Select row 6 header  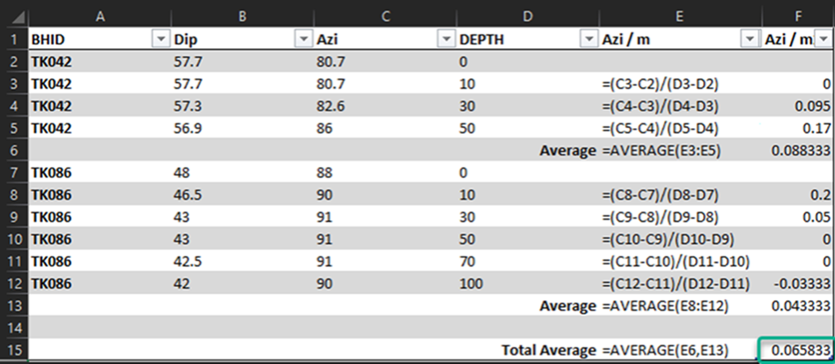[14, 151]
